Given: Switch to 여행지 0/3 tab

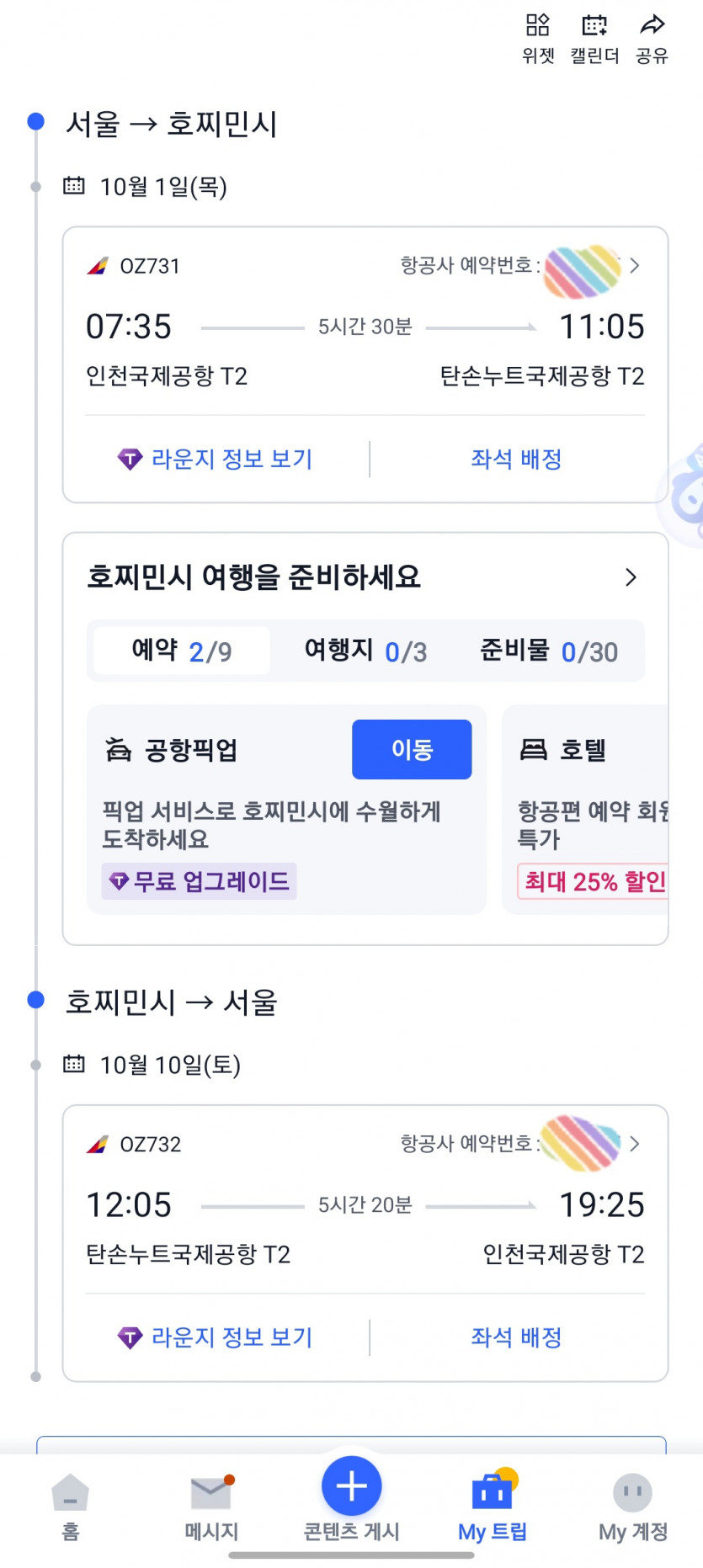Looking at the screenshot, I should point(365,651).
